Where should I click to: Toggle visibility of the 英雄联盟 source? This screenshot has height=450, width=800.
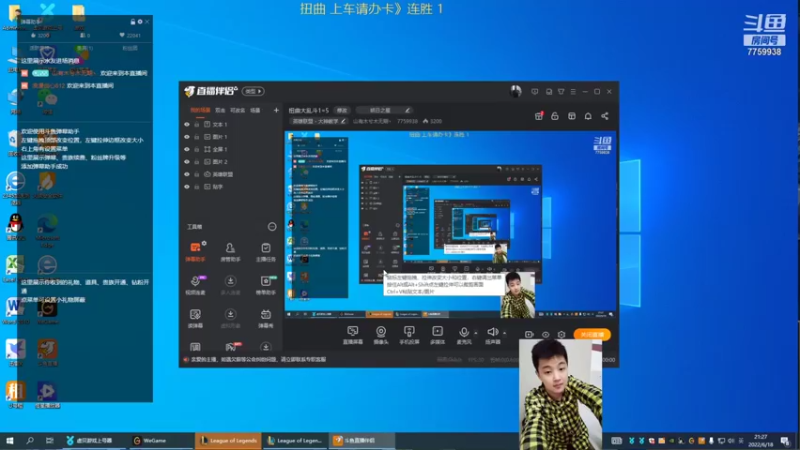(187, 174)
